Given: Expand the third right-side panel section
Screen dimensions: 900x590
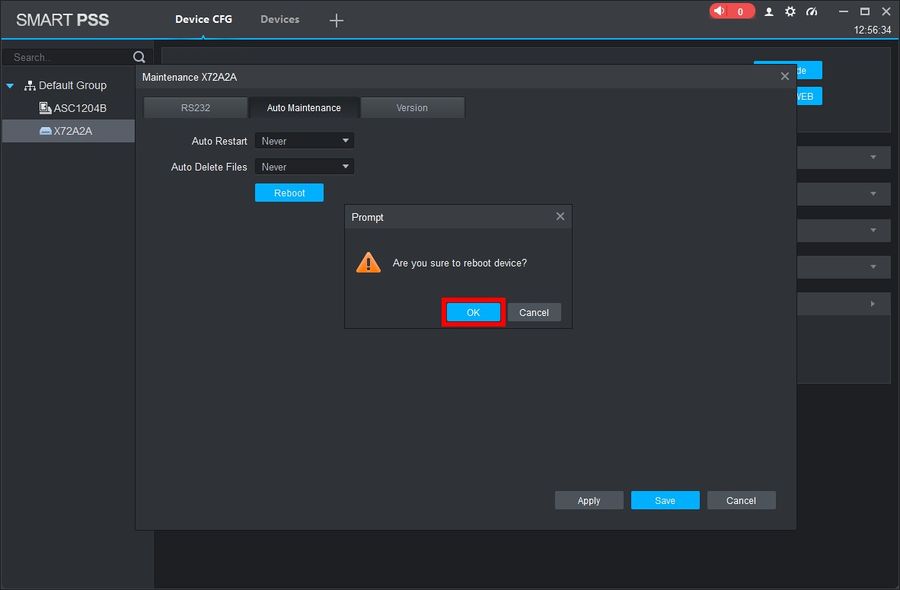Looking at the screenshot, I should (x=873, y=230).
